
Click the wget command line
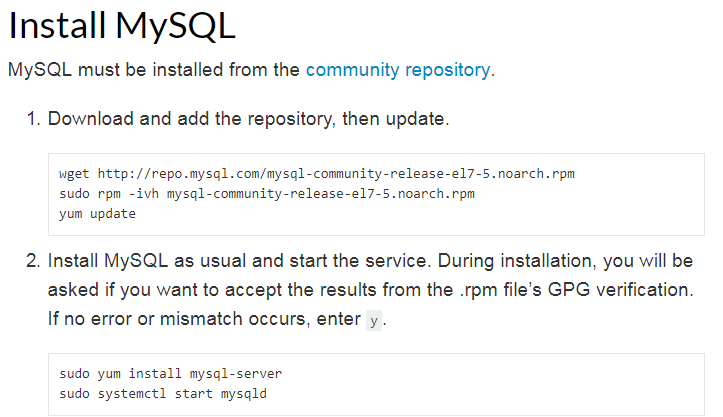[316, 174]
